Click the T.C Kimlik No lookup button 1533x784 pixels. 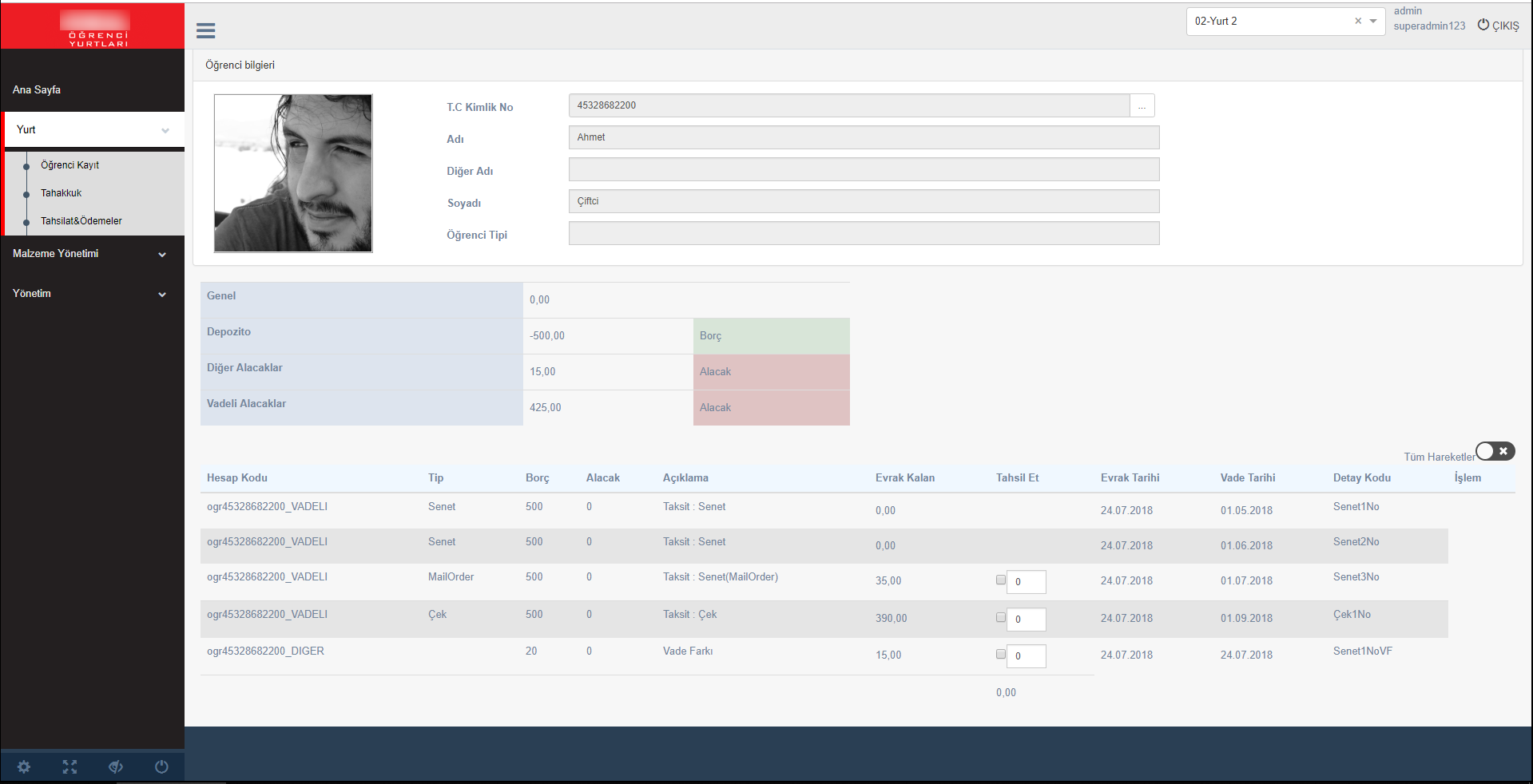tap(1142, 105)
